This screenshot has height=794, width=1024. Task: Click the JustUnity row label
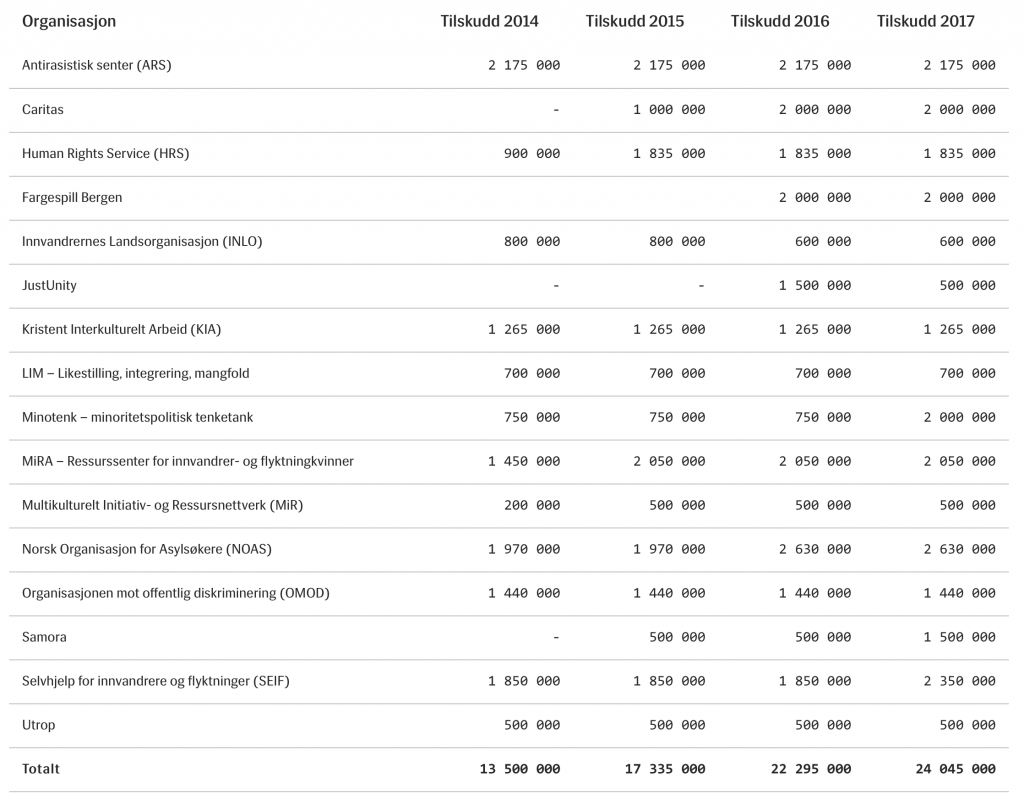[49, 285]
